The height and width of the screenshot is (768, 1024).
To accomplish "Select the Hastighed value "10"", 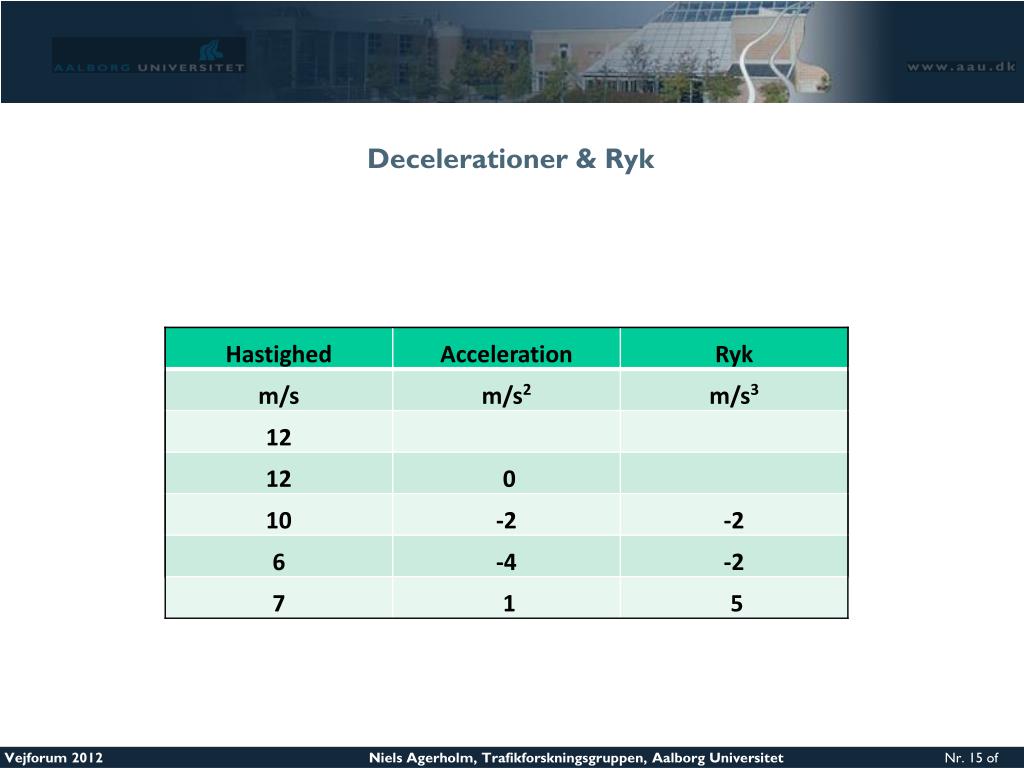I will point(279,520).
